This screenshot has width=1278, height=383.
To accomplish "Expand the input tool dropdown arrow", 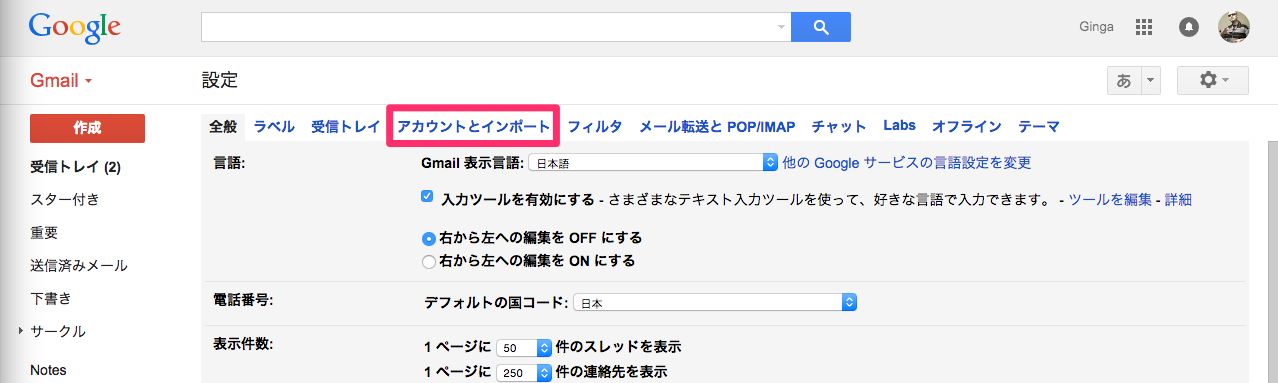I will coord(1152,81).
